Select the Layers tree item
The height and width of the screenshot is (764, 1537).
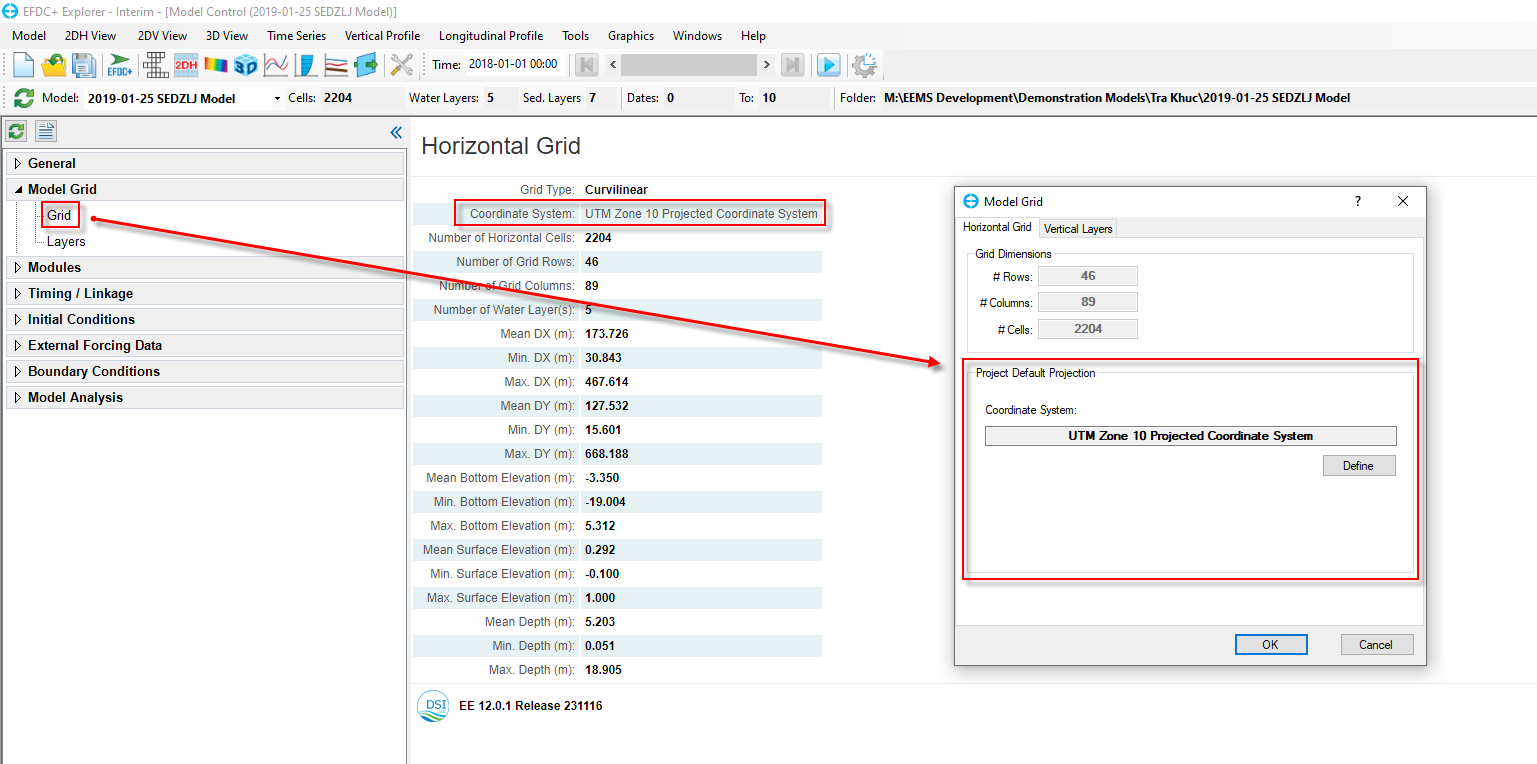[x=66, y=241]
